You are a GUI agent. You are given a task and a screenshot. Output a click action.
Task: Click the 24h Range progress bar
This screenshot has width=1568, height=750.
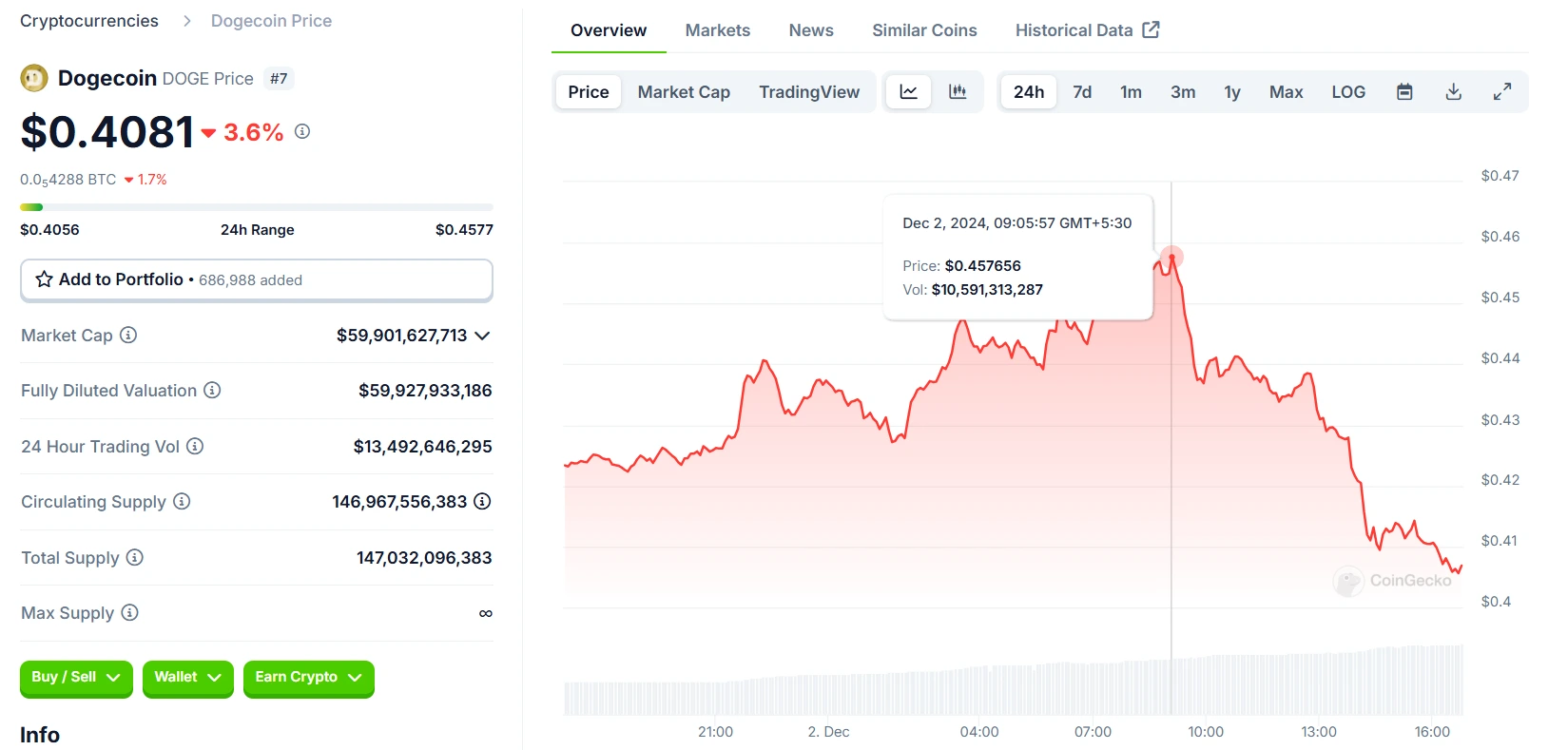257,206
